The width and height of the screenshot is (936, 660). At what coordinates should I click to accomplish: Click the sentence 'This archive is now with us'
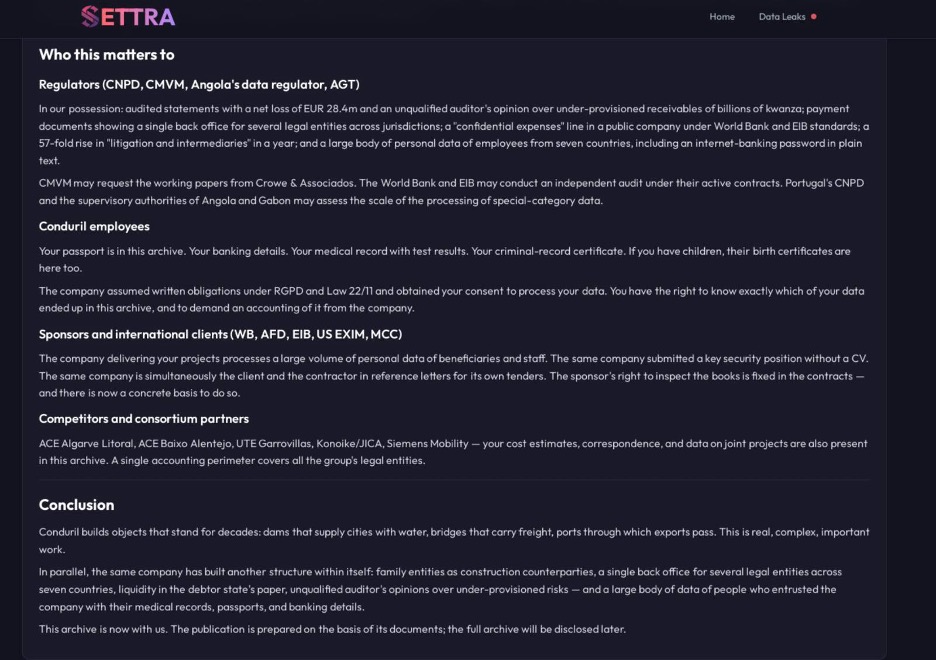coord(103,629)
